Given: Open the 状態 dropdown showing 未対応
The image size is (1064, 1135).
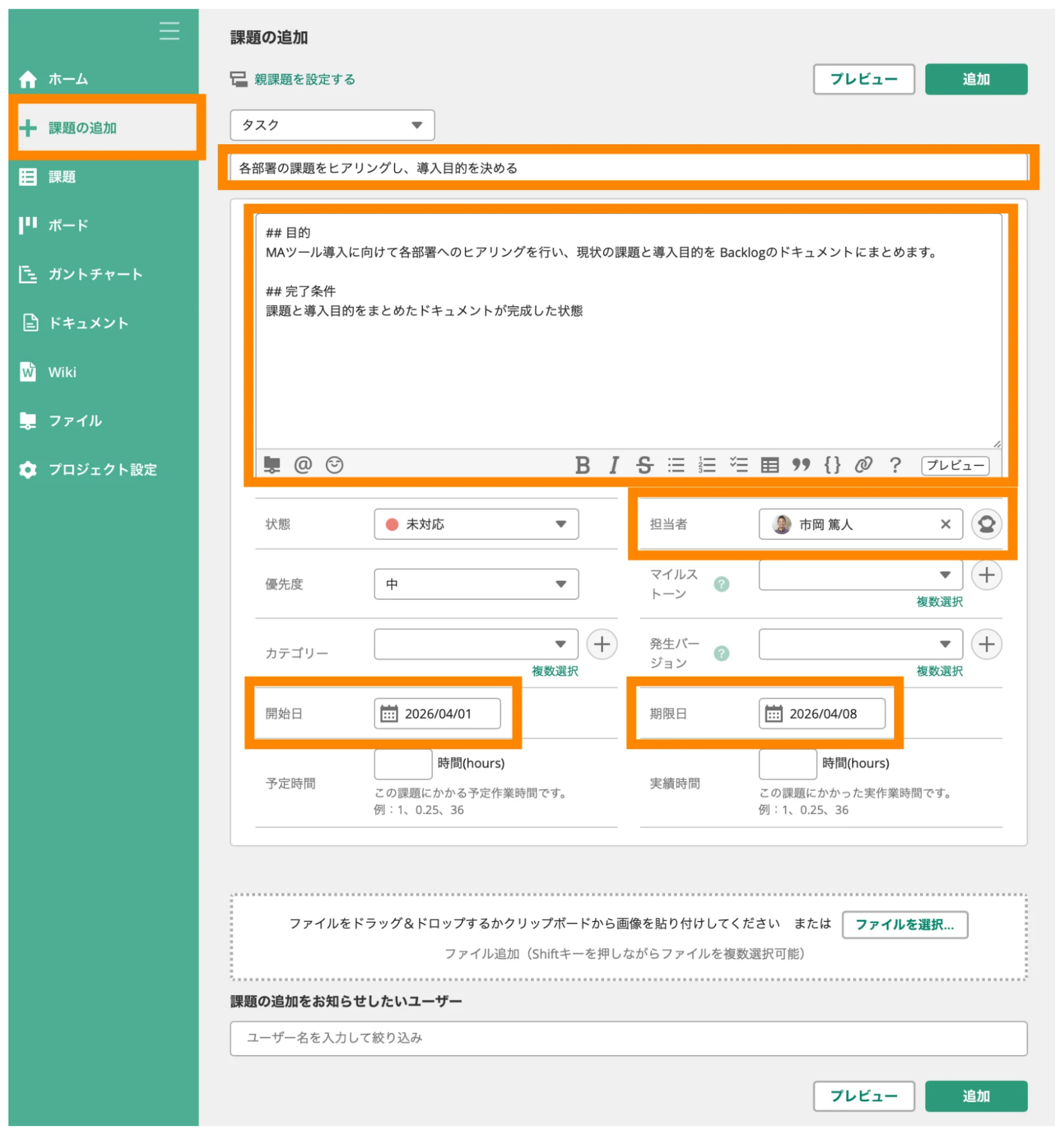Looking at the screenshot, I should (476, 524).
